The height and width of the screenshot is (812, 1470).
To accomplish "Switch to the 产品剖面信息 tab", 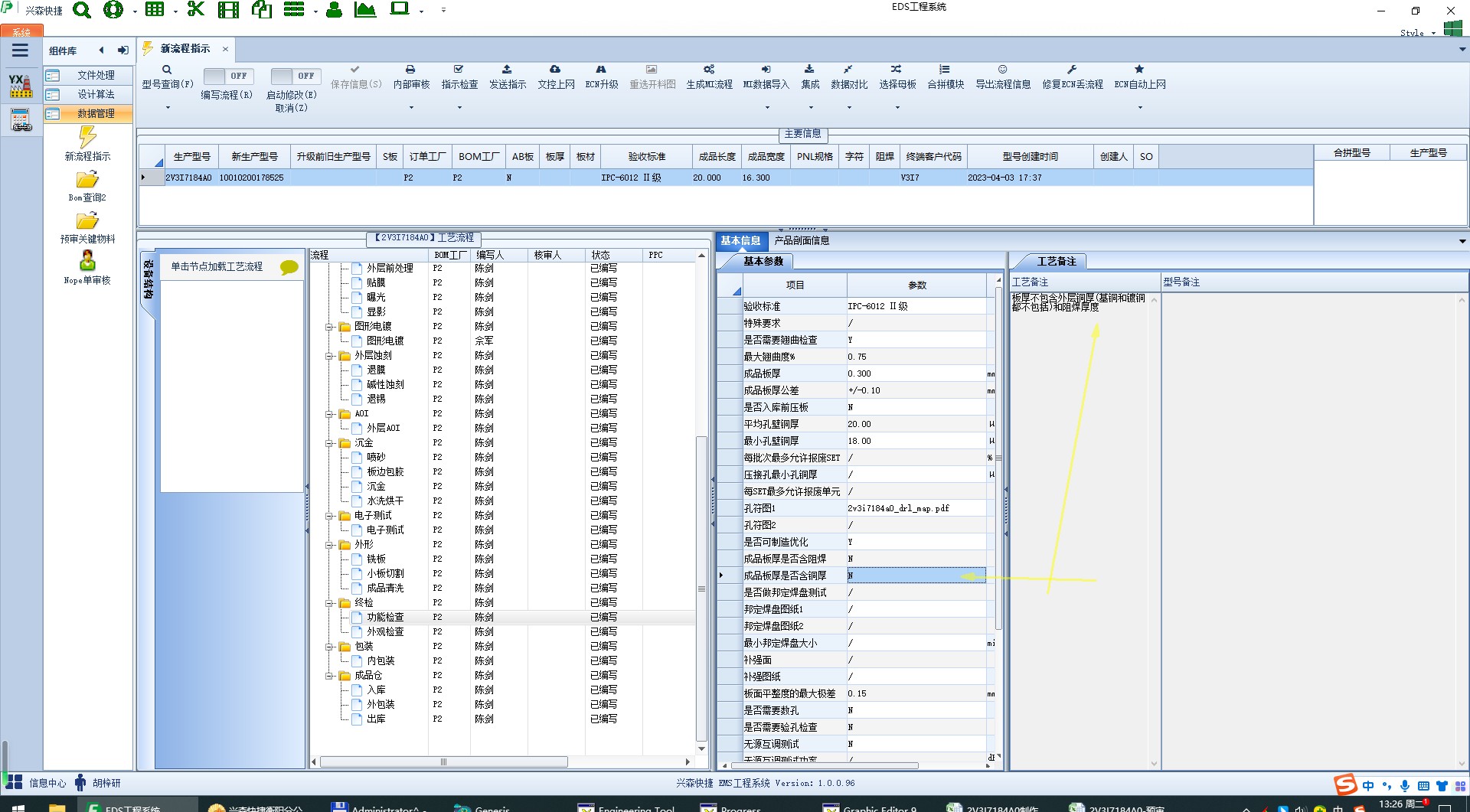I will (802, 240).
